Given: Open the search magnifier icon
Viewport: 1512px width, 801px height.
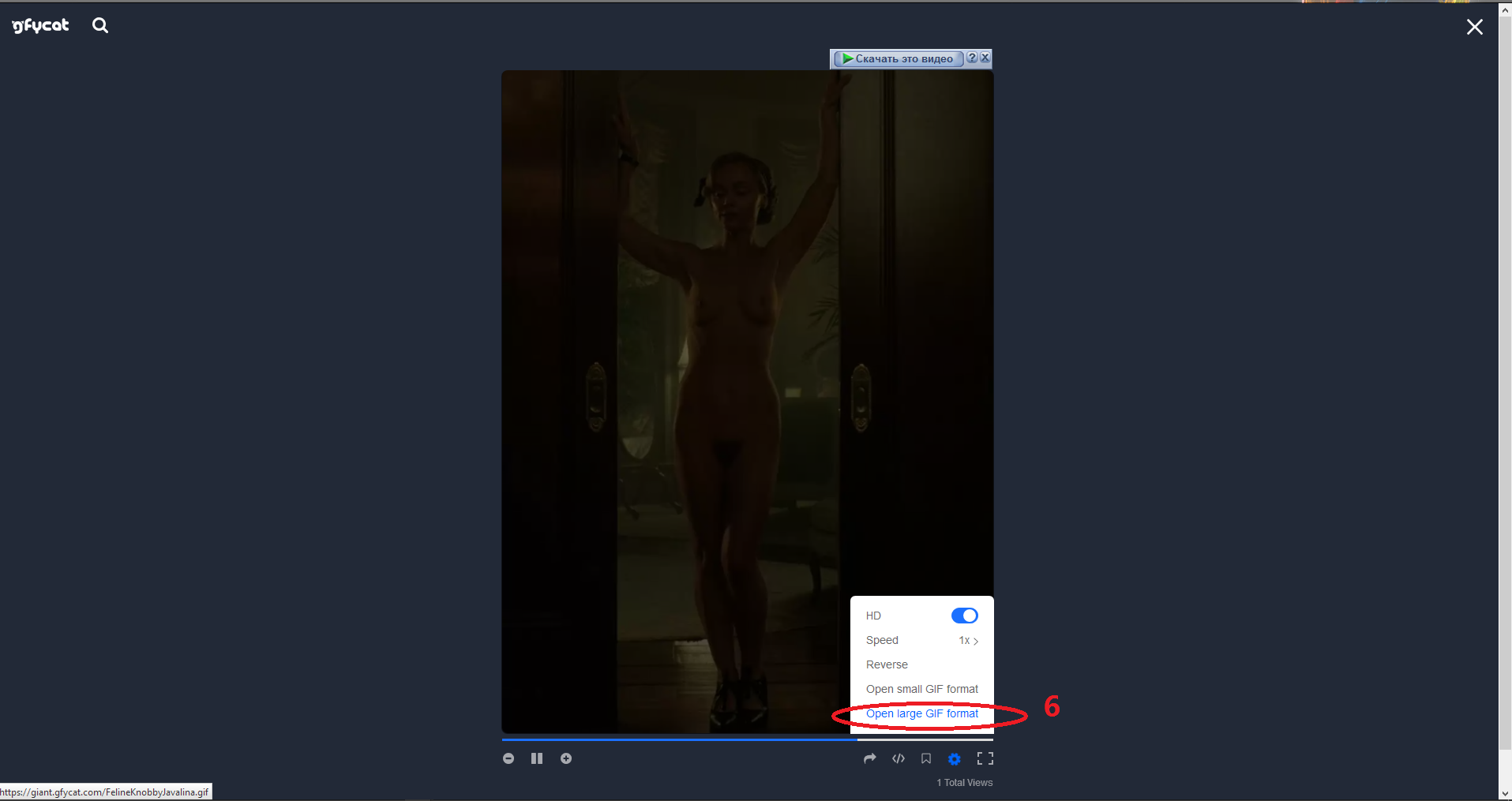Looking at the screenshot, I should 100,25.
